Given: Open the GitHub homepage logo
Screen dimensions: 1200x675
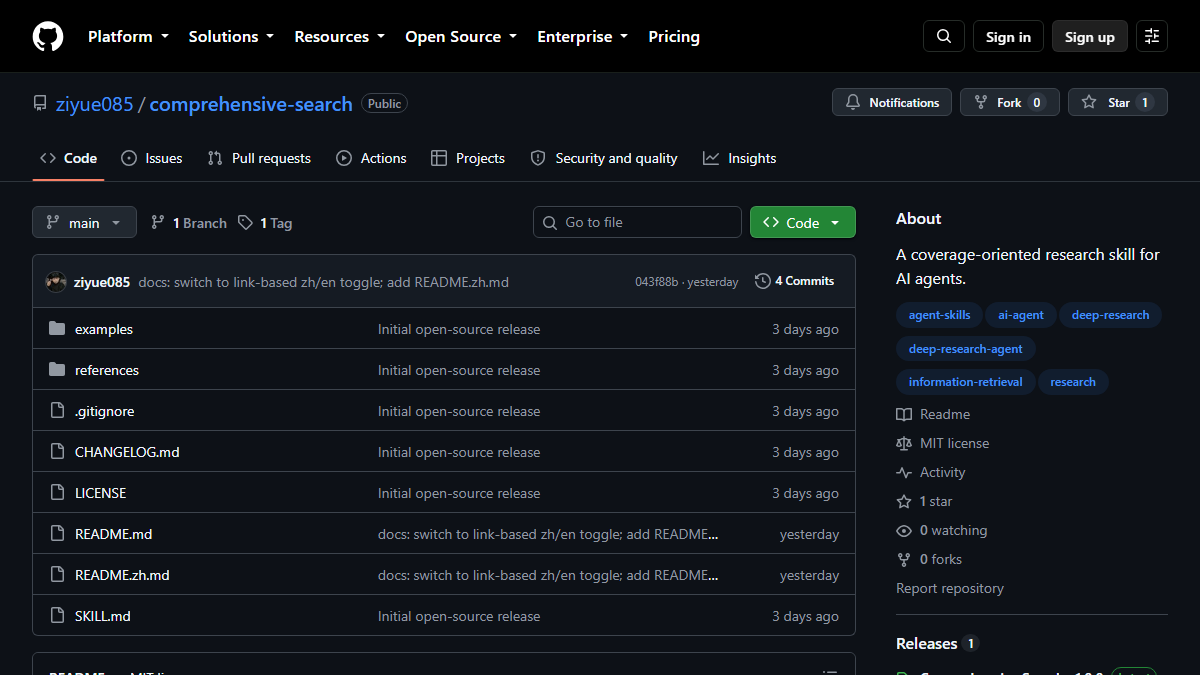Looking at the screenshot, I should pos(48,37).
